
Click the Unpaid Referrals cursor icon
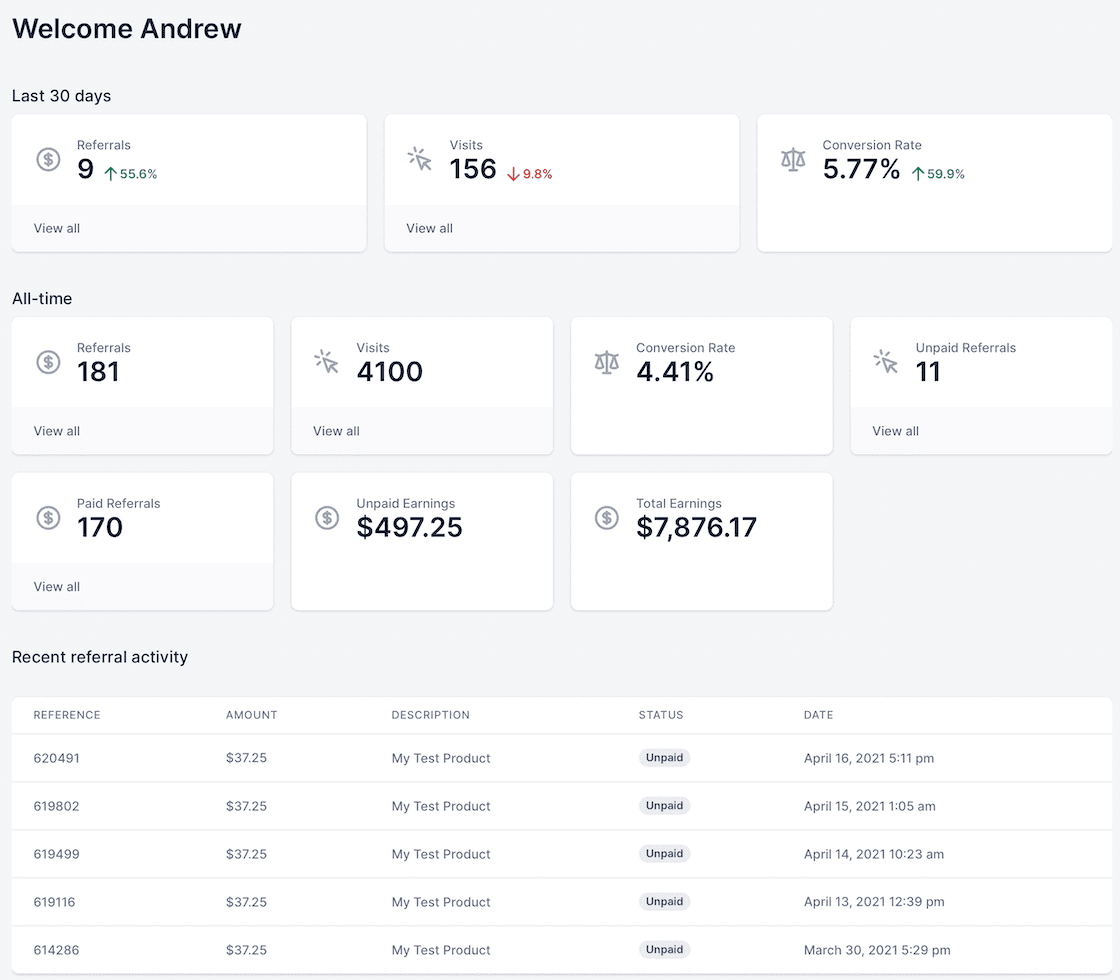coord(886,362)
